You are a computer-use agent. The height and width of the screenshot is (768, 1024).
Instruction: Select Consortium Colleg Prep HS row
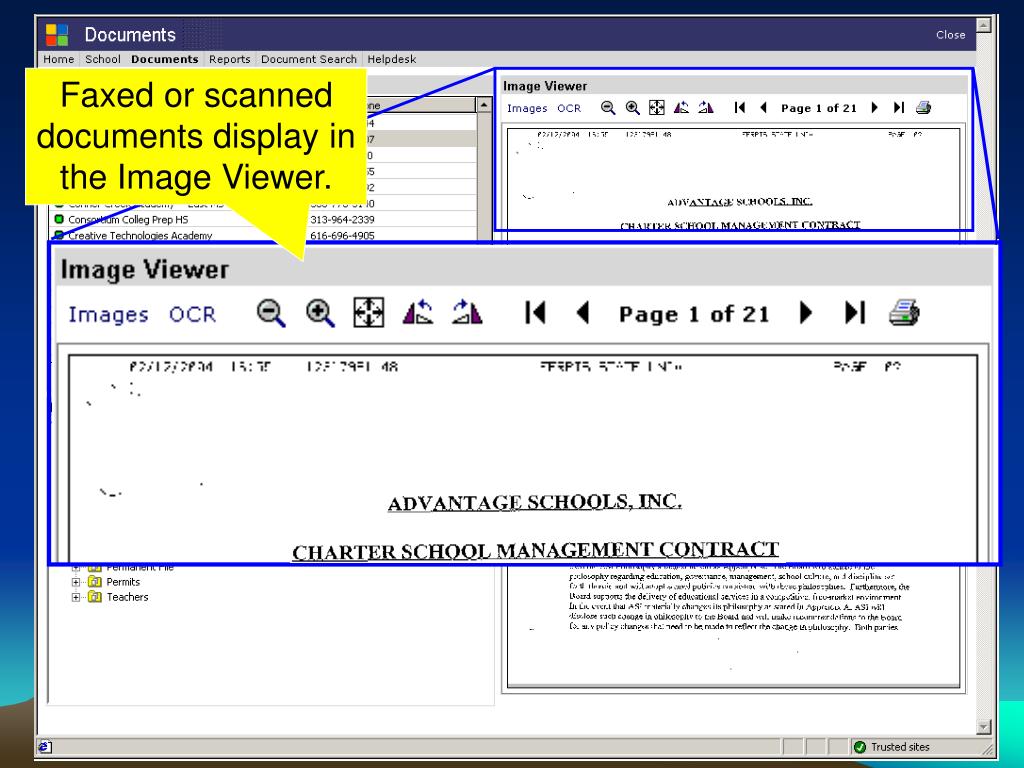pyautogui.click(x=264, y=219)
